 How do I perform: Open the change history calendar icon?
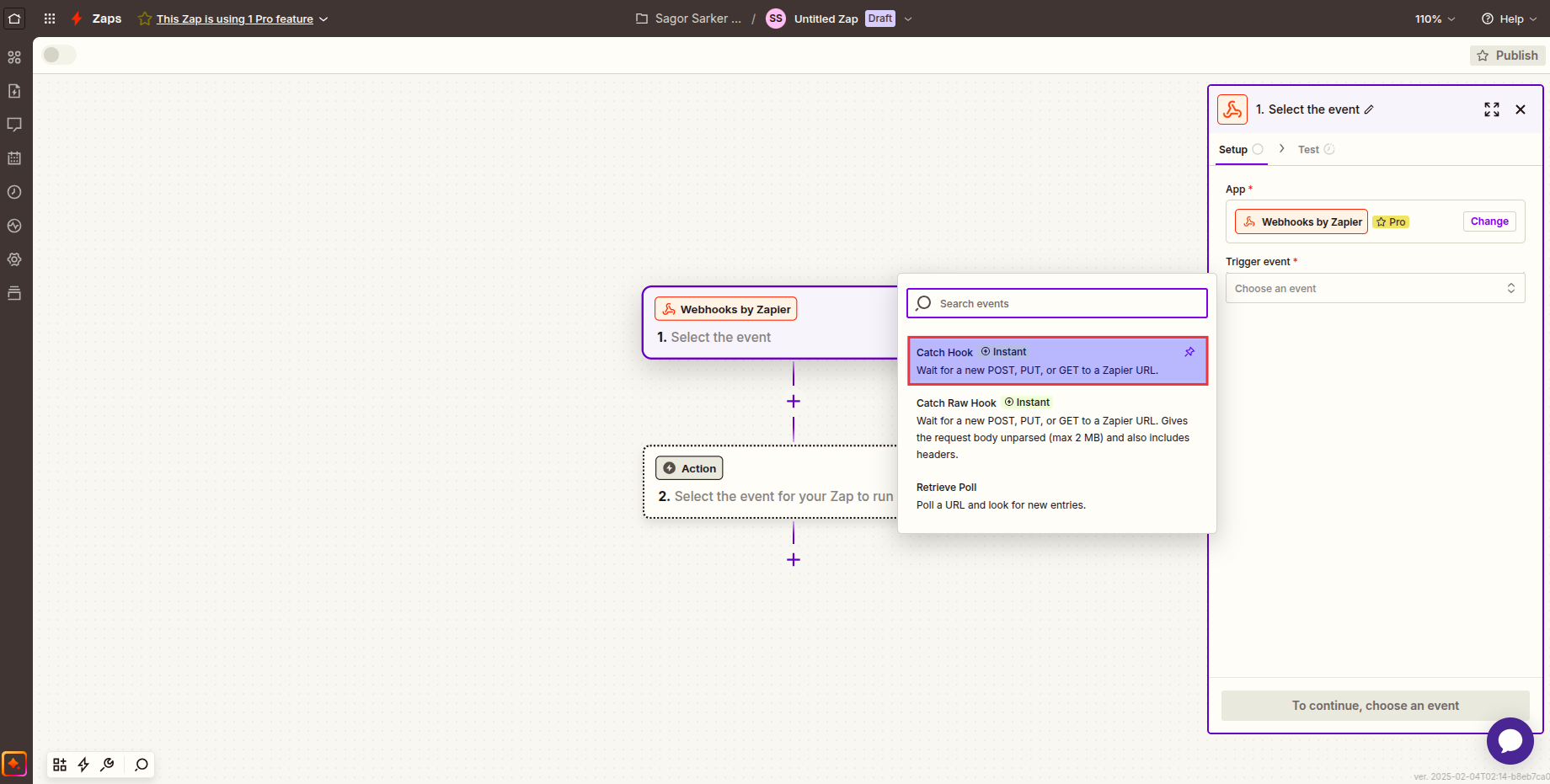point(14,158)
